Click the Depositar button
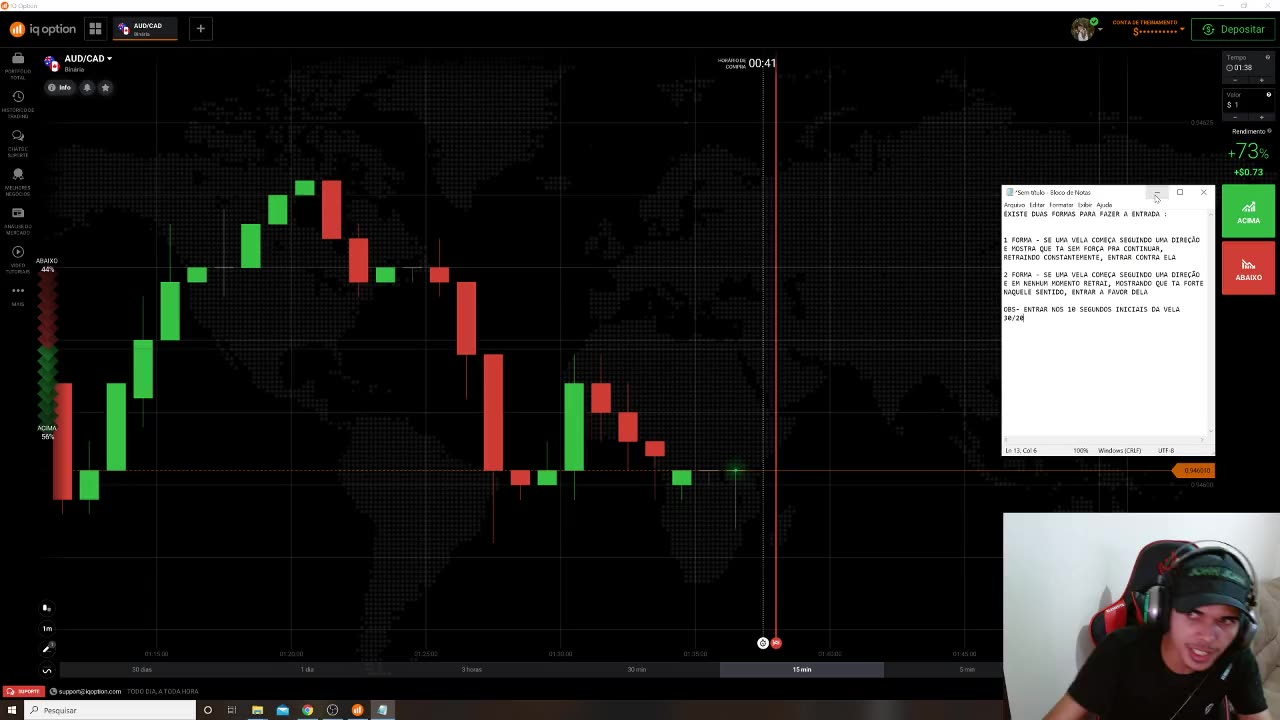The width and height of the screenshot is (1280, 720). click(x=1234, y=29)
